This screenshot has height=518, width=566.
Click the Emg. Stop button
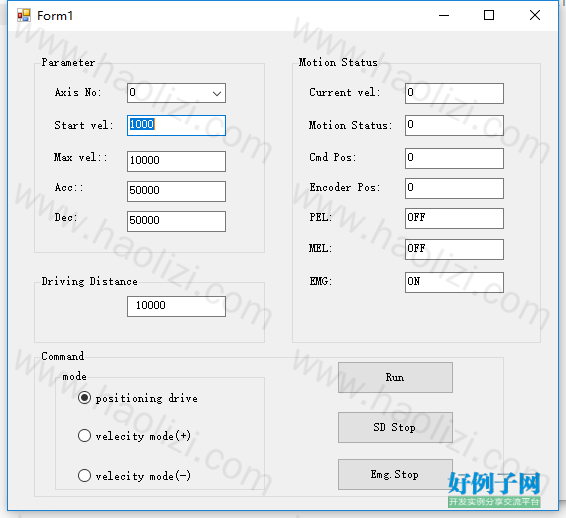[x=395, y=474]
